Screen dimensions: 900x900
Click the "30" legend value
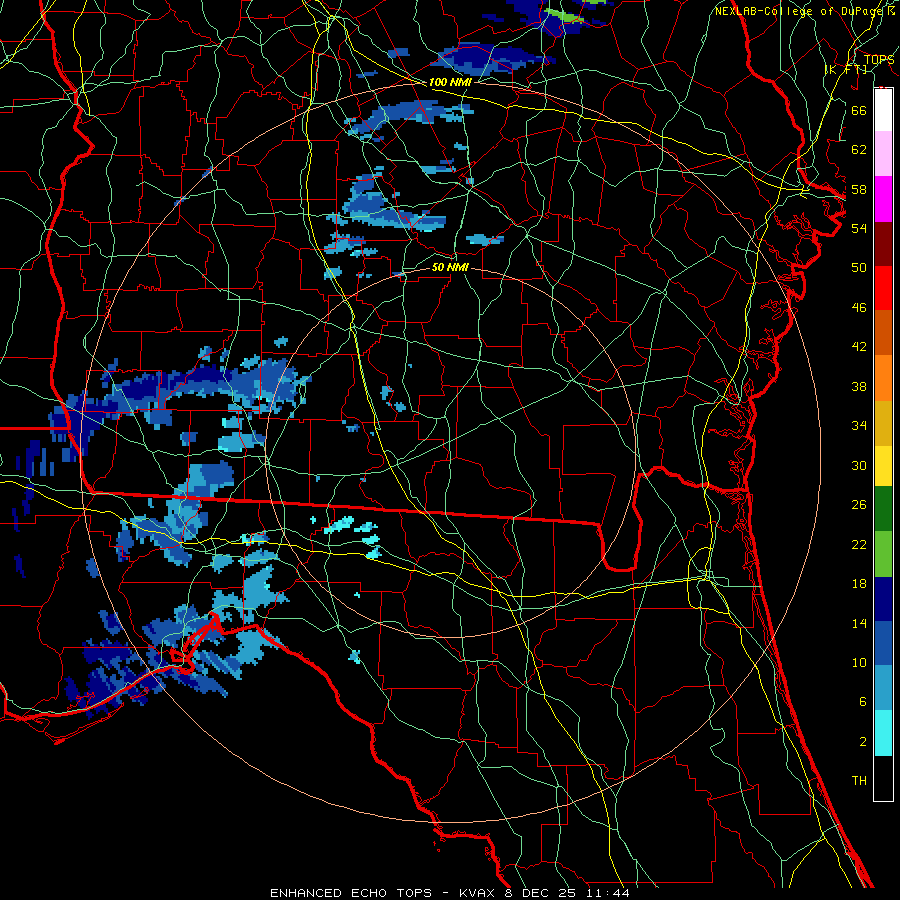click(x=859, y=465)
